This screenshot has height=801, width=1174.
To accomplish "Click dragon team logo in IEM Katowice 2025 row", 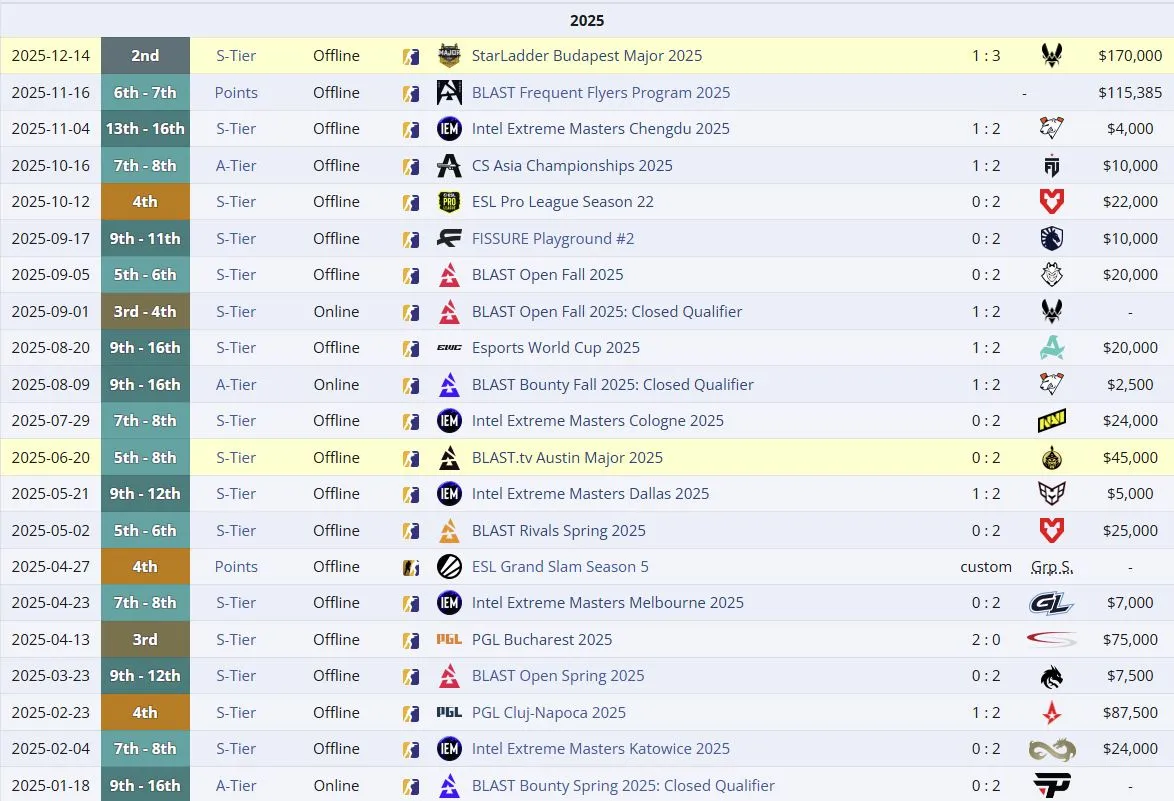I will click(1051, 749).
